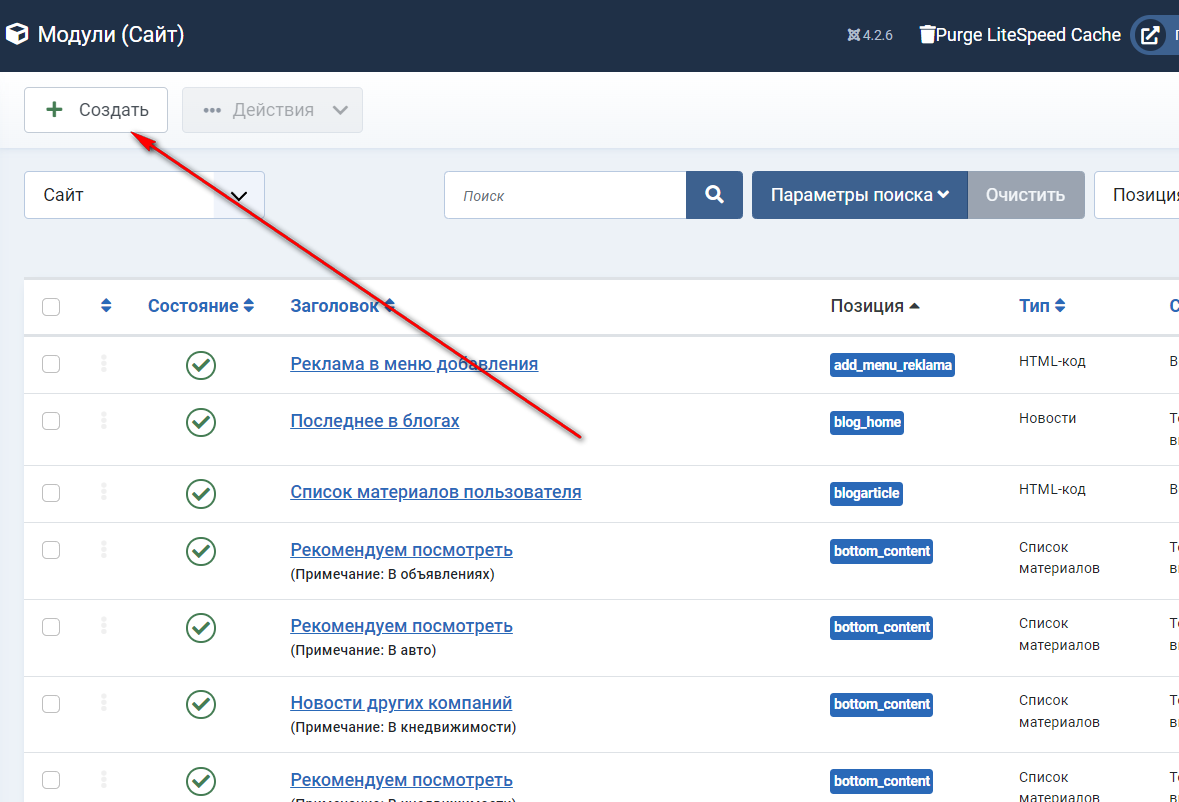Click the published status icon for Последнее в блогах

[x=201, y=422]
